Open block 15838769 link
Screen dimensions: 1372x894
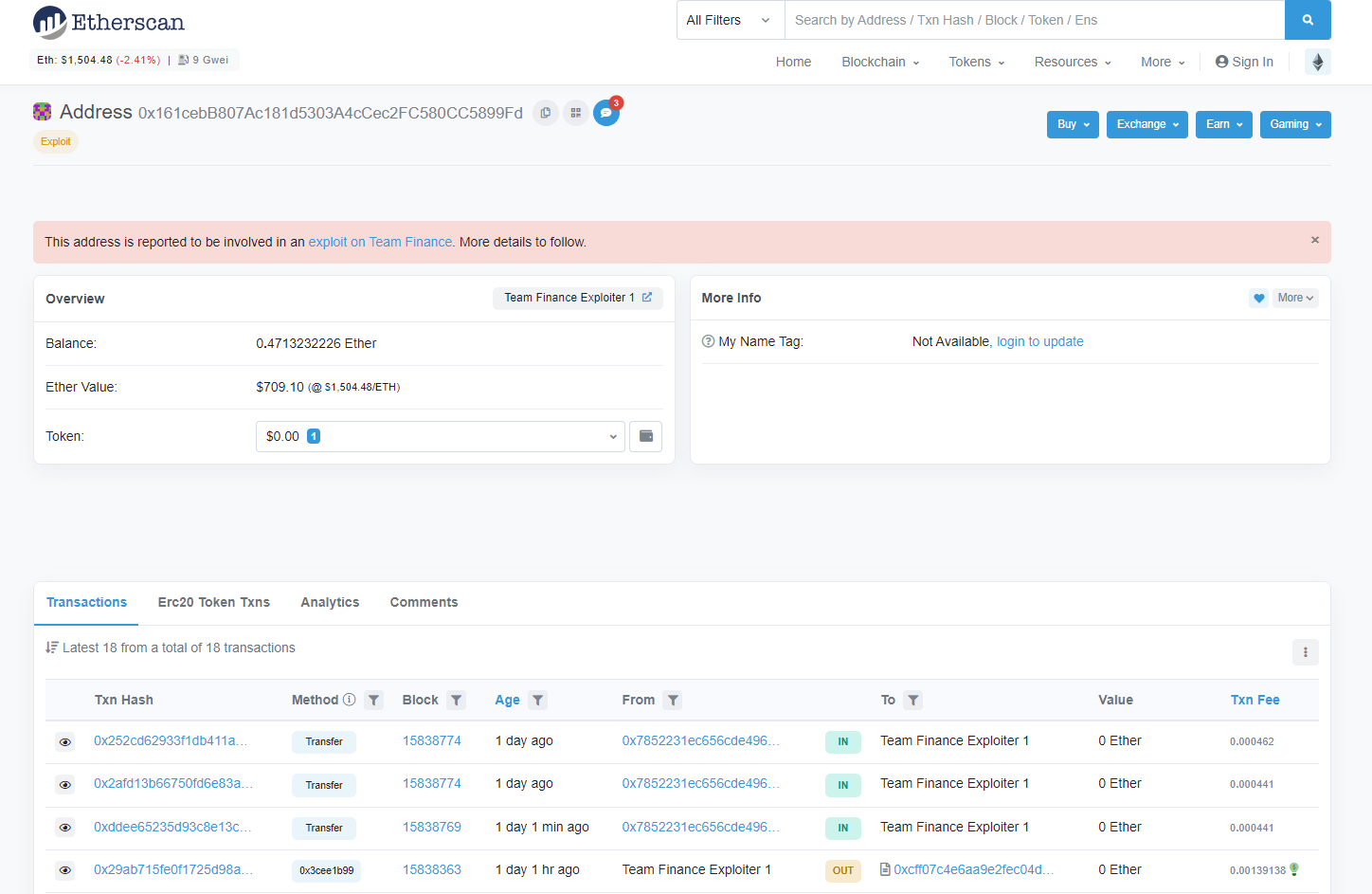[431, 827]
